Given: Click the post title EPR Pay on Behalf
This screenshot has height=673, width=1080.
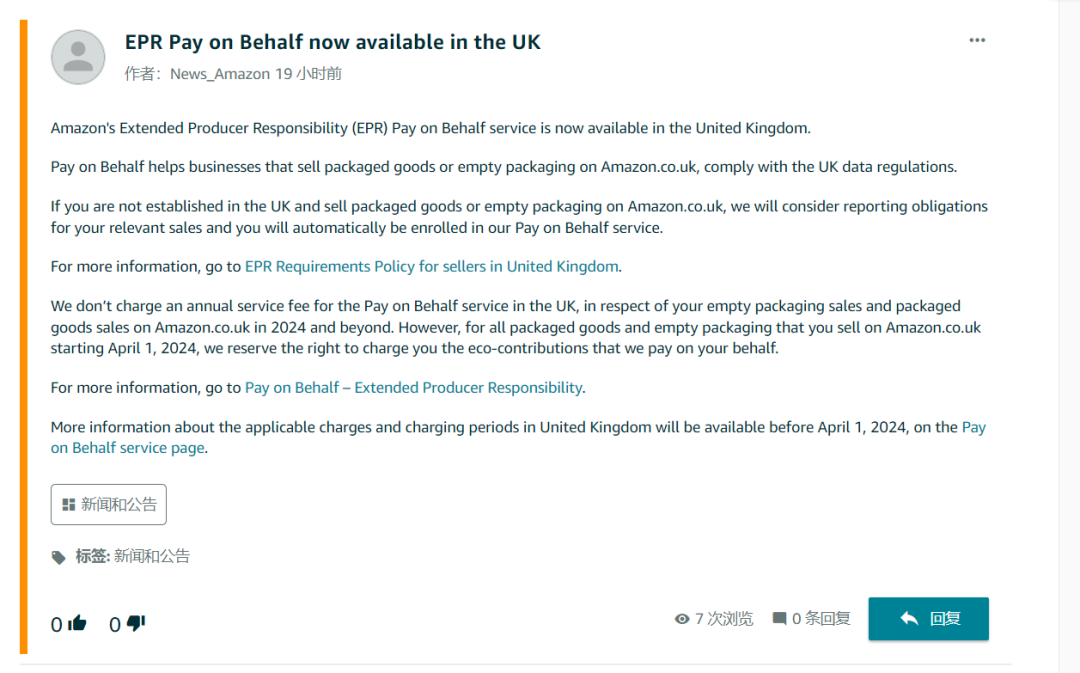Looking at the screenshot, I should tap(332, 42).
